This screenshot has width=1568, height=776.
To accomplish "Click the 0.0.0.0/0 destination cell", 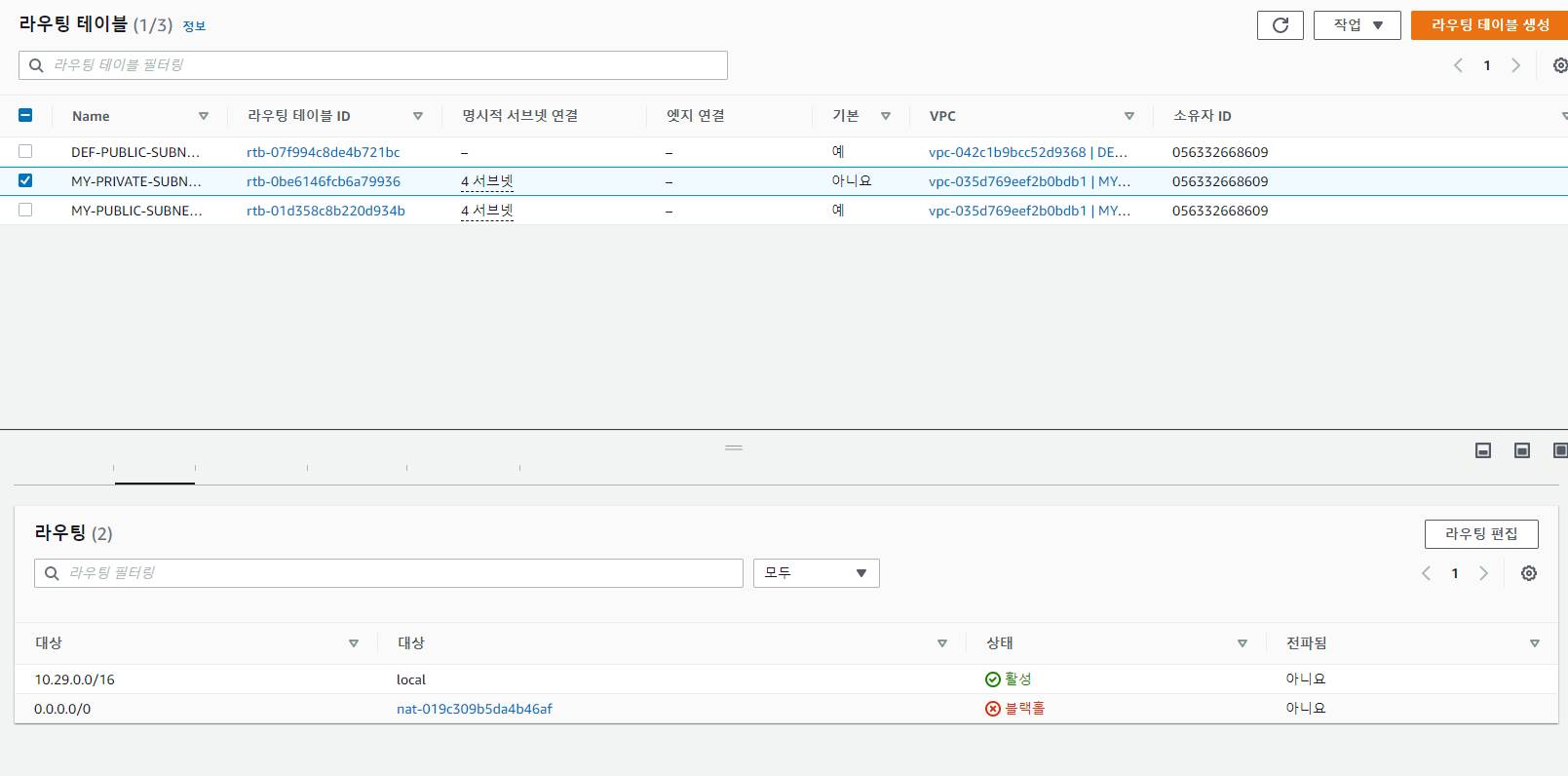I will 62,709.
